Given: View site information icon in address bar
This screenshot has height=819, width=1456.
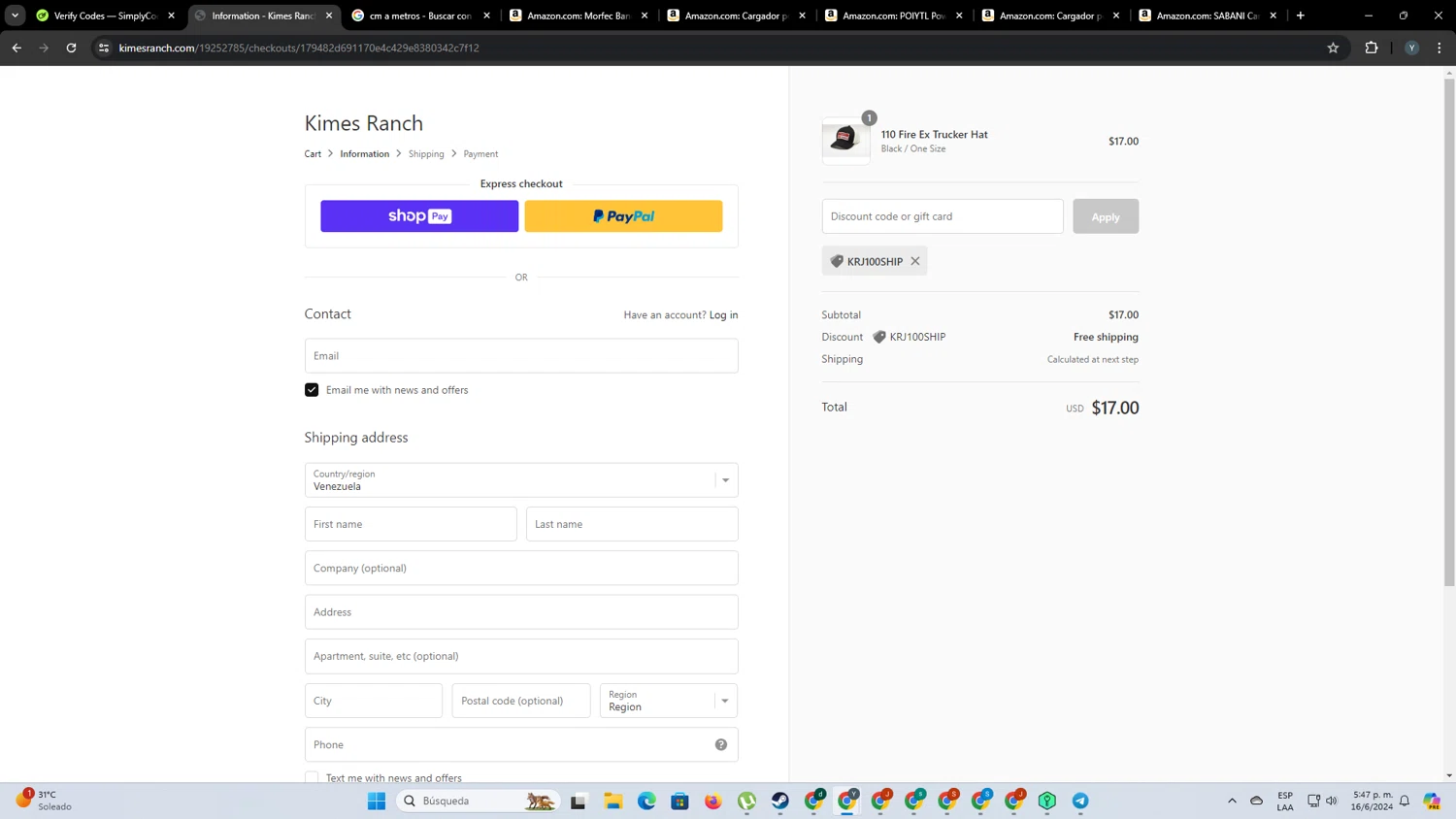Looking at the screenshot, I should tap(104, 48).
